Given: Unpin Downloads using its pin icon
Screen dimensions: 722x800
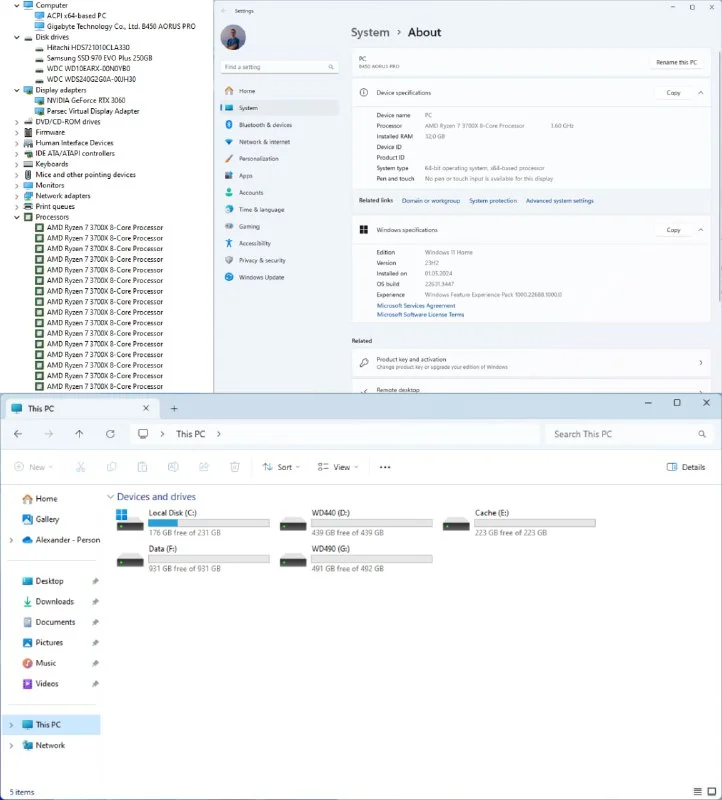Looking at the screenshot, I should [95, 602].
